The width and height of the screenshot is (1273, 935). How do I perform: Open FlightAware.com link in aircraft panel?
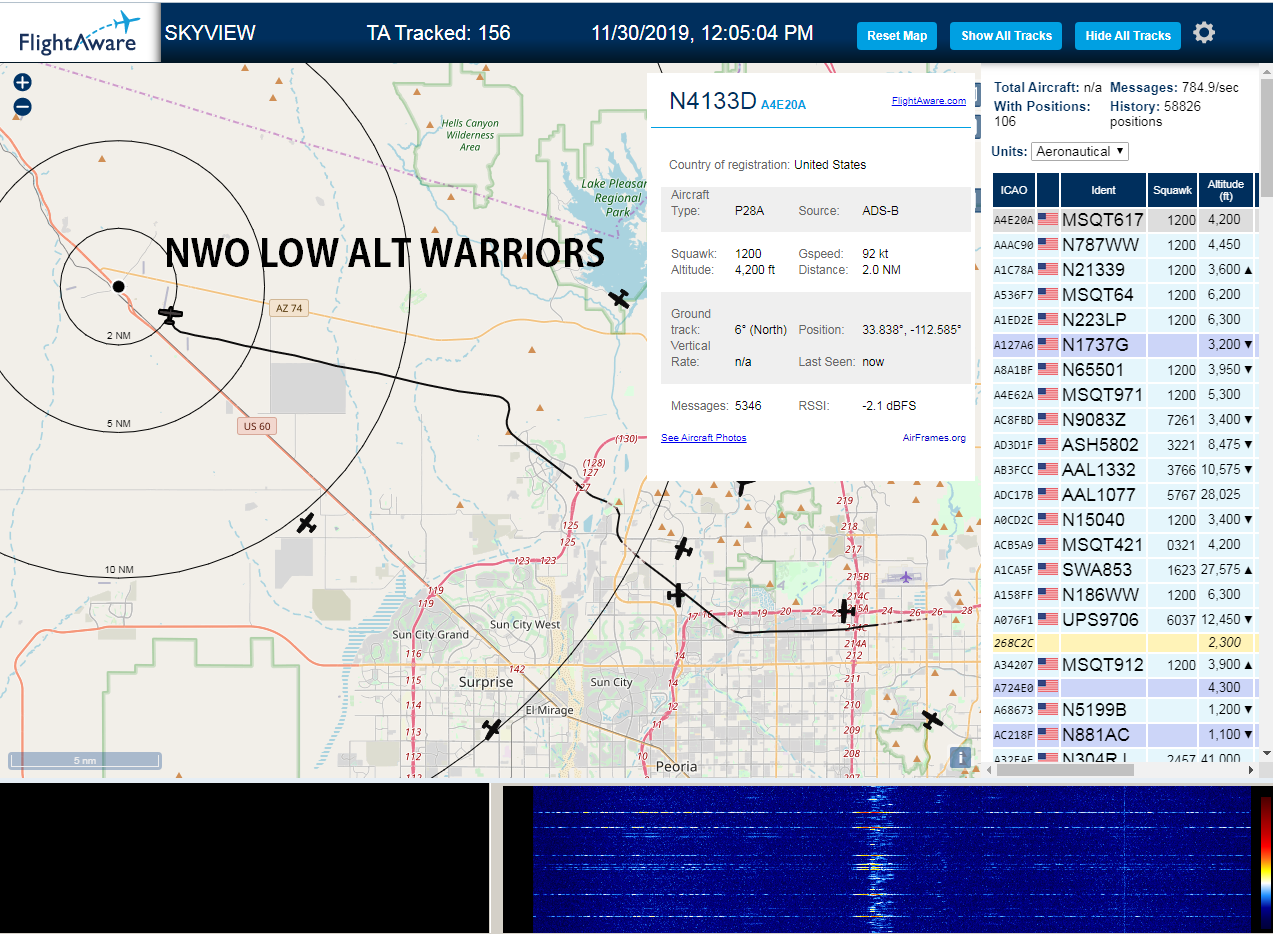click(929, 100)
